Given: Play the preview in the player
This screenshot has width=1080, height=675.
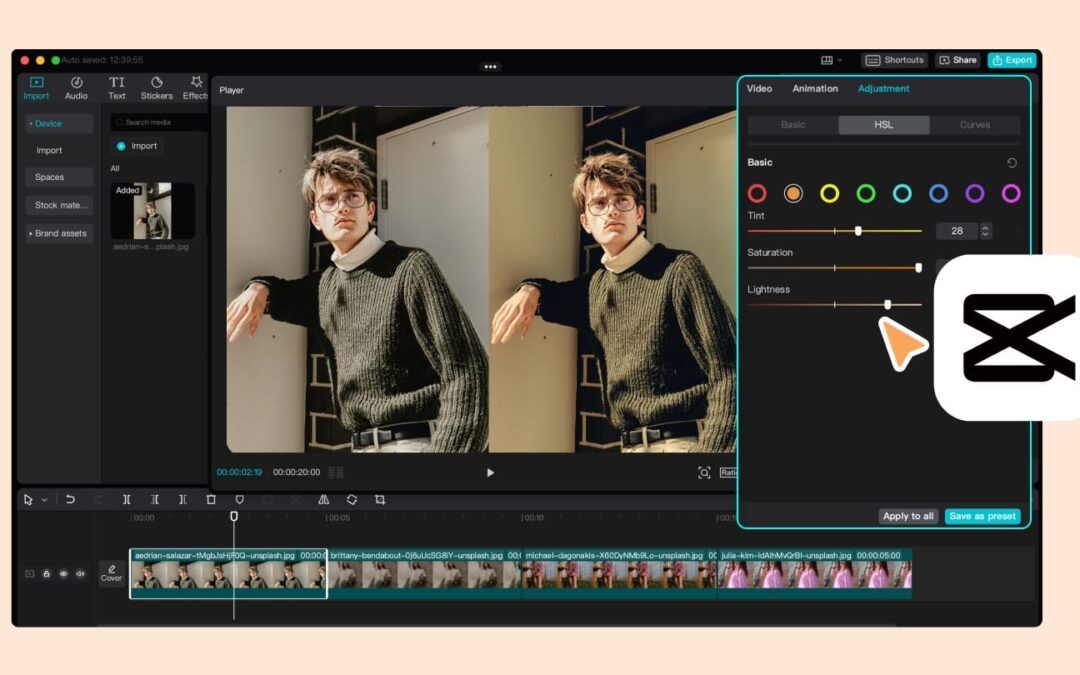Looking at the screenshot, I should 490,472.
